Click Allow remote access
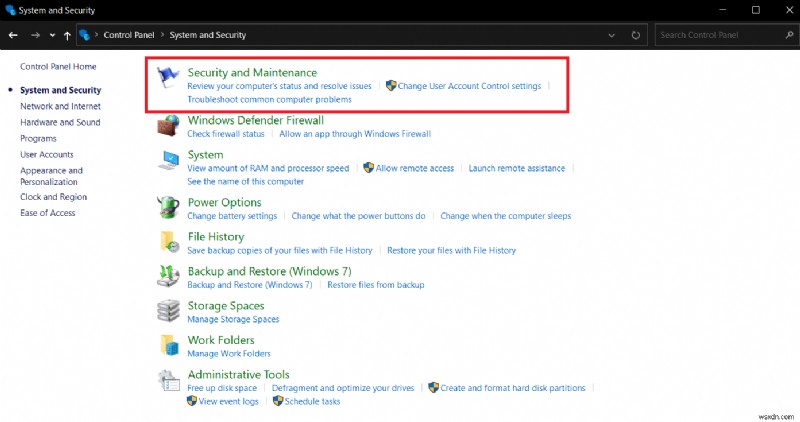This screenshot has height=422, width=800. click(x=415, y=168)
